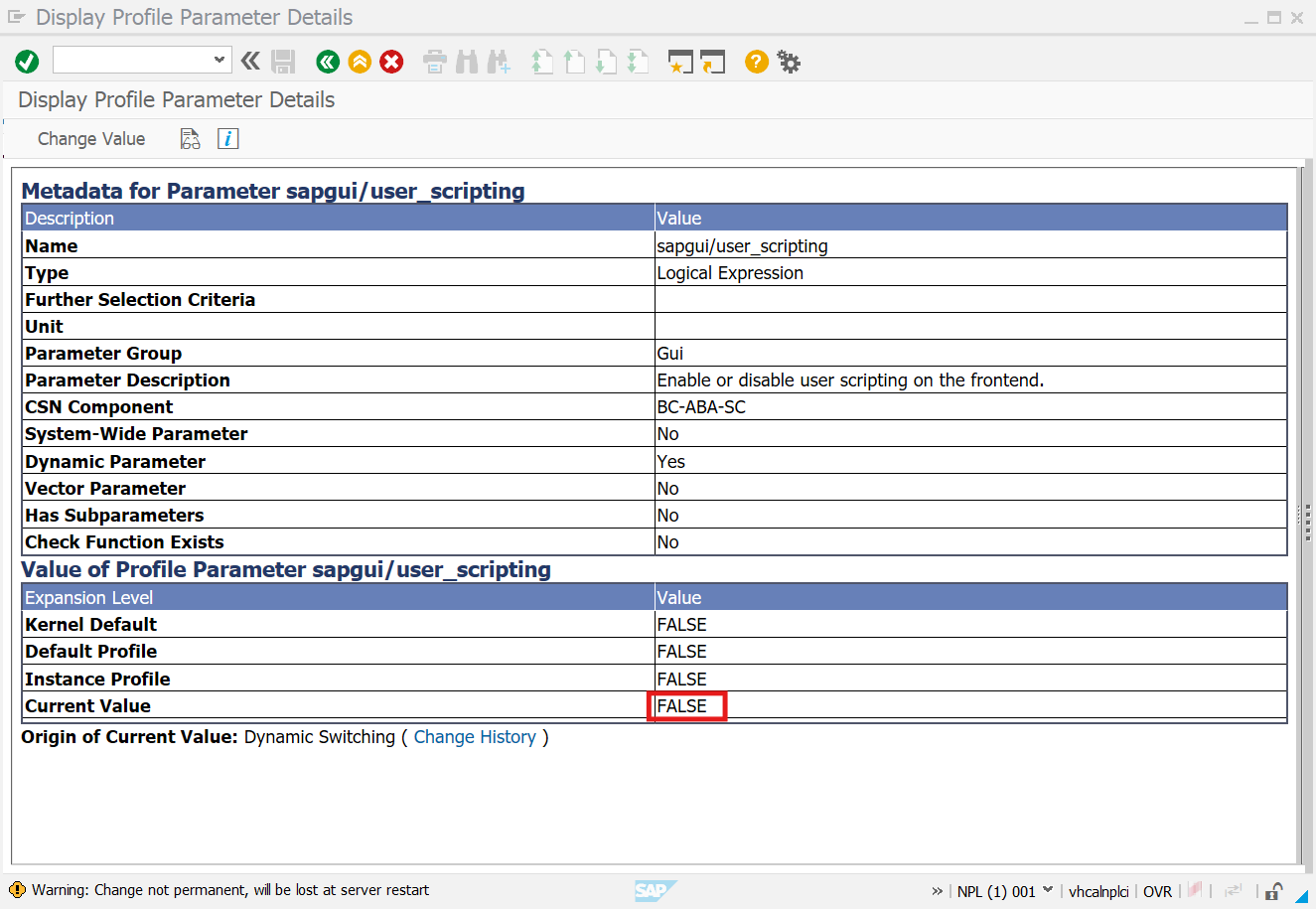The image size is (1316, 909).
Task: Toggle OVR insert mode in status bar
Action: coord(1157,891)
